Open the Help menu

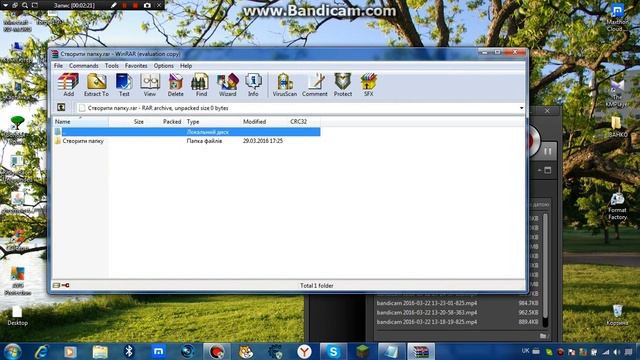click(186, 65)
